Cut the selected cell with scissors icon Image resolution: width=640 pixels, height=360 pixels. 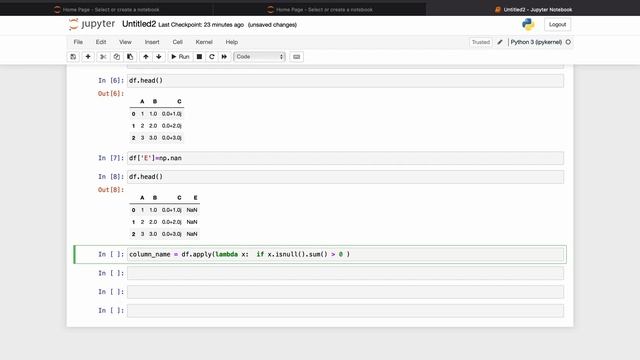pos(103,57)
